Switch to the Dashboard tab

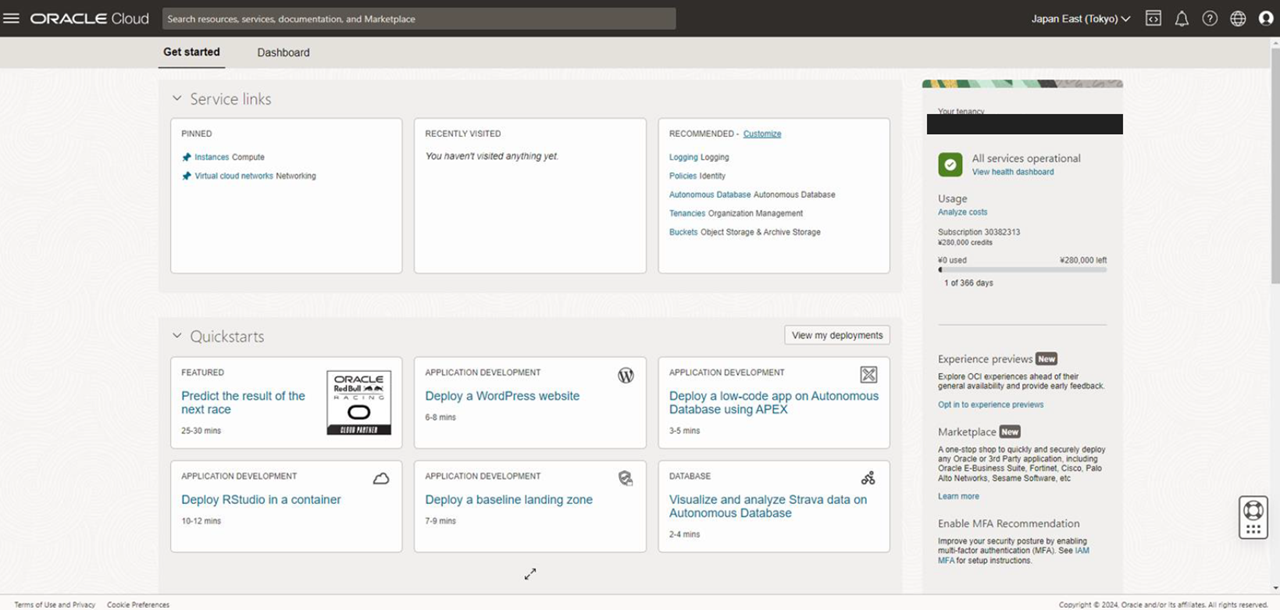[283, 52]
